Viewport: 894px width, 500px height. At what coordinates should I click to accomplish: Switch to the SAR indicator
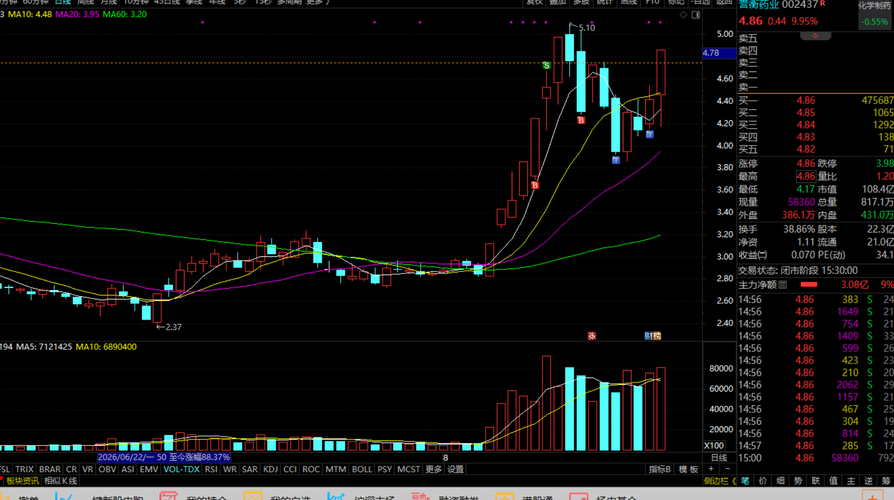click(250, 469)
